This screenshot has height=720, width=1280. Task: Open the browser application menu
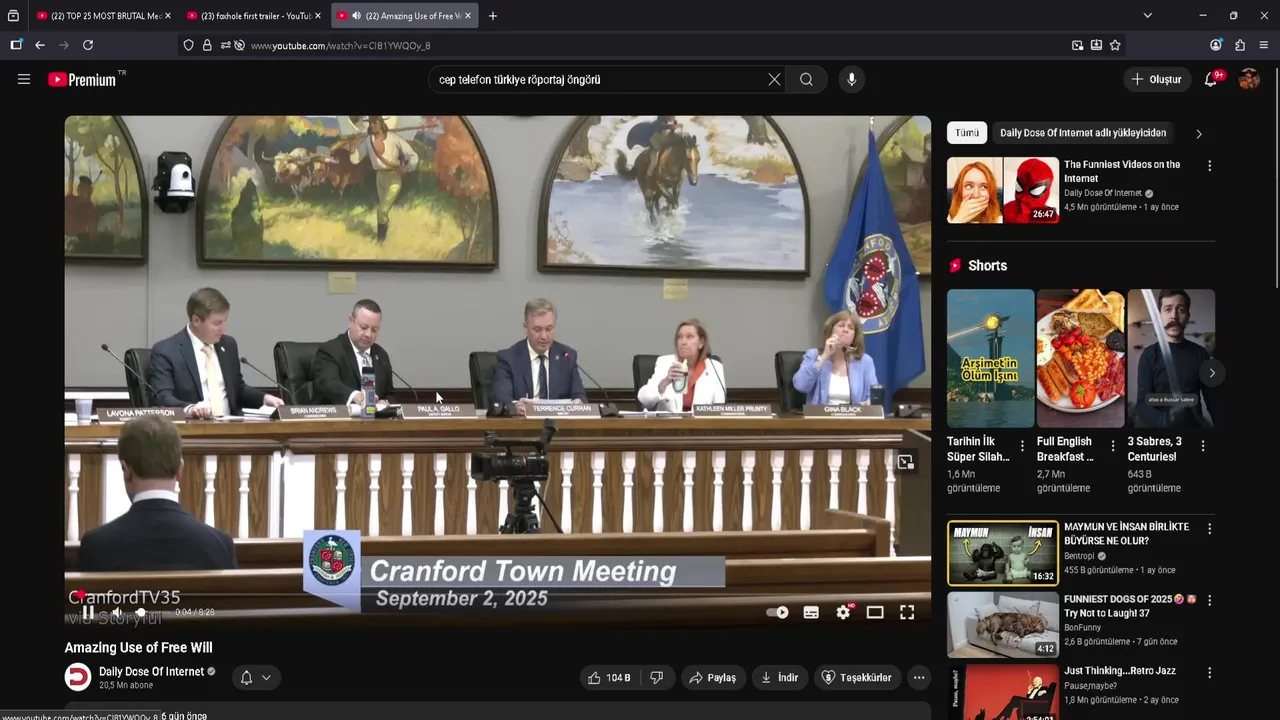(x=1264, y=45)
